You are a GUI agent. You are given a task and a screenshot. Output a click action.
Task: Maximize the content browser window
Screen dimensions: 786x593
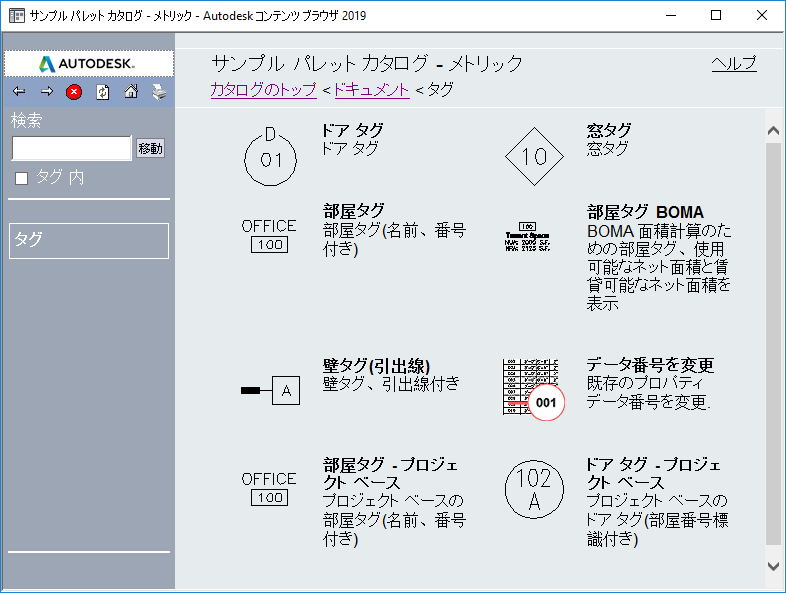pyautogui.click(x=716, y=16)
